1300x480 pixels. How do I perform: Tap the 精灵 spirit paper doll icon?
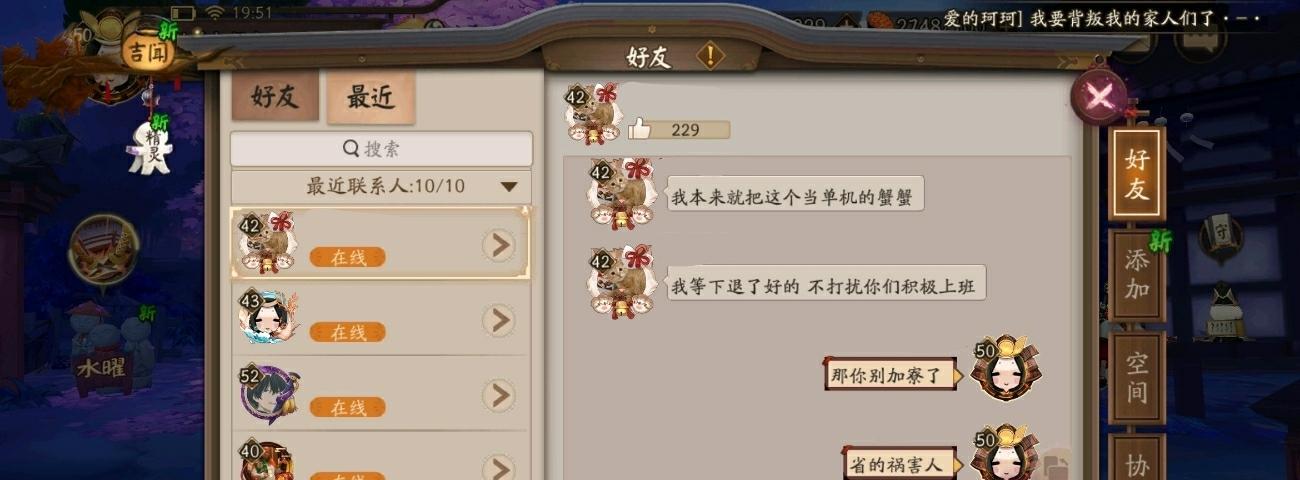pos(150,147)
